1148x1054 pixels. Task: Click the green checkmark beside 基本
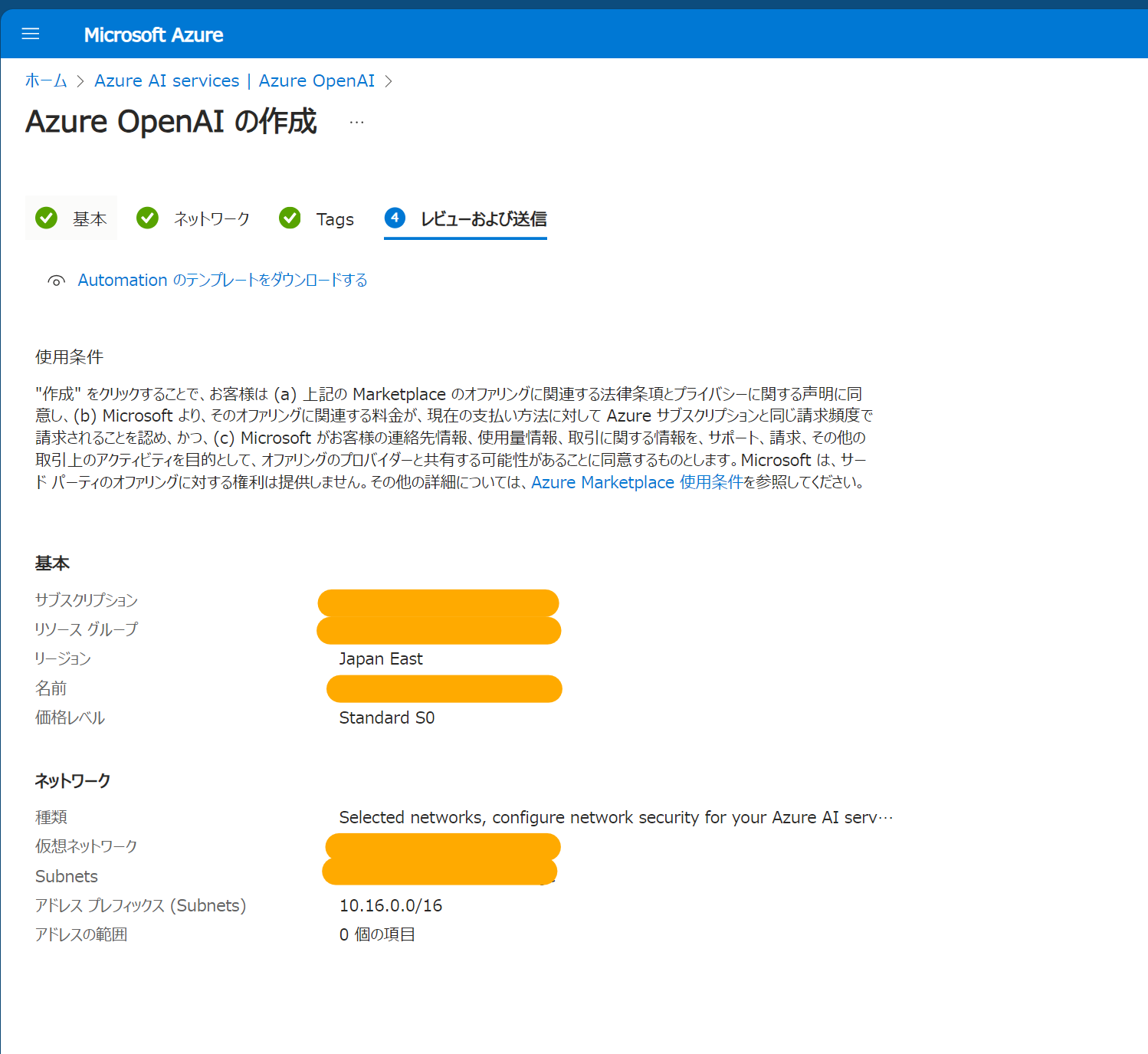[x=47, y=218]
